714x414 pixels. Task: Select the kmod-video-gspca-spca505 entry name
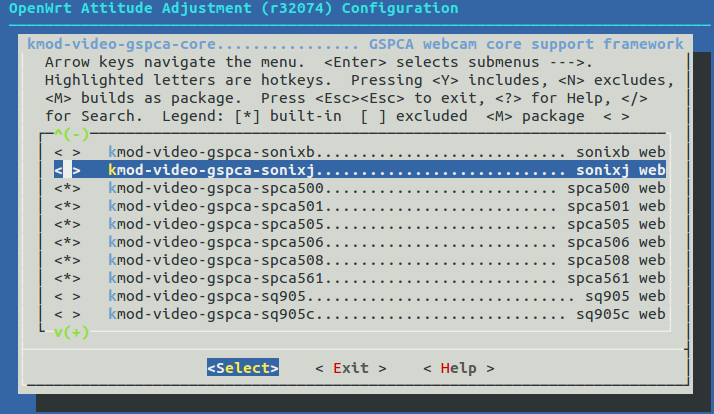216,224
